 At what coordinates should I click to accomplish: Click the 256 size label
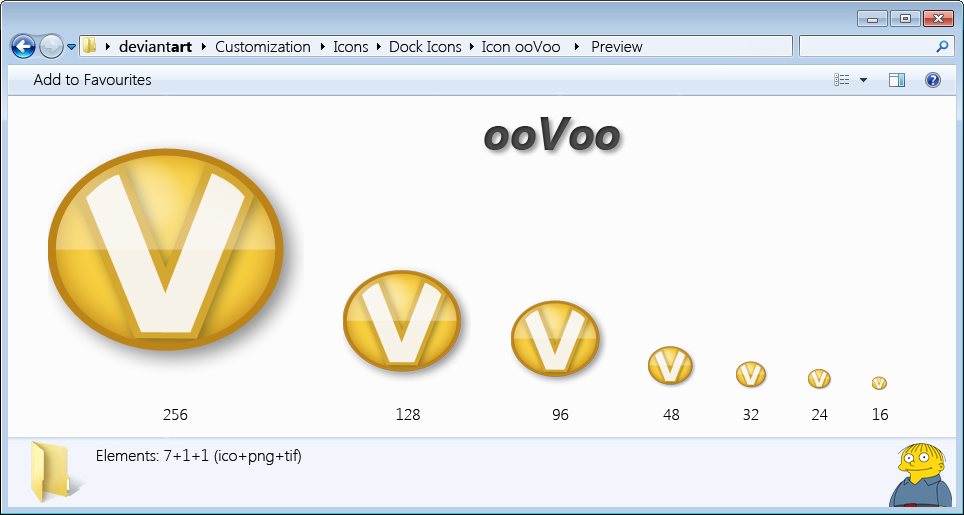tap(175, 415)
